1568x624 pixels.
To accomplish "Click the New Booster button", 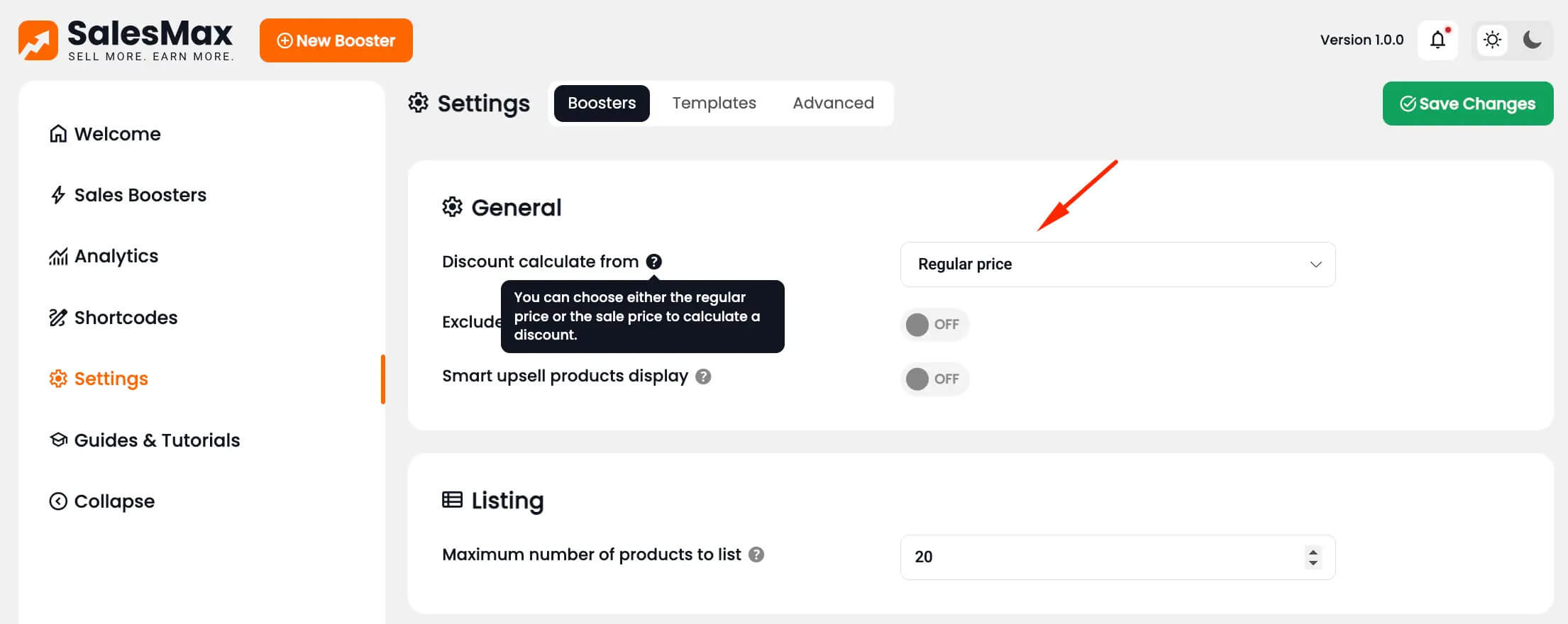I will coord(336,40).
